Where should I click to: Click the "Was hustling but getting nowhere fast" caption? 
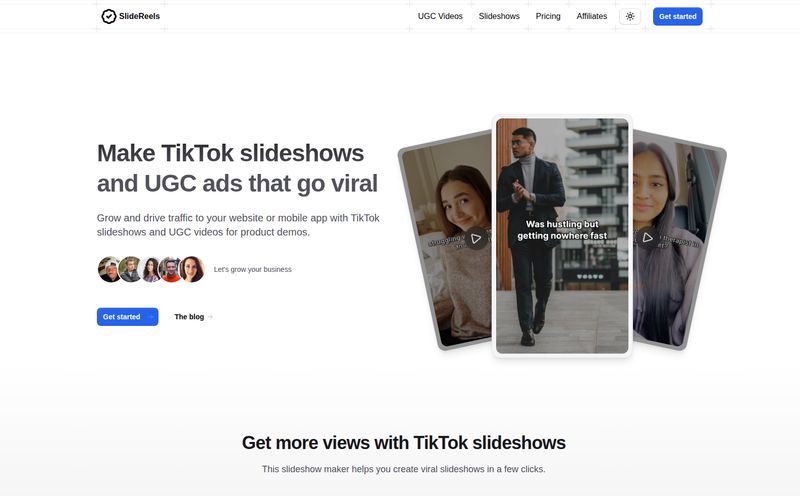(562, 230)
